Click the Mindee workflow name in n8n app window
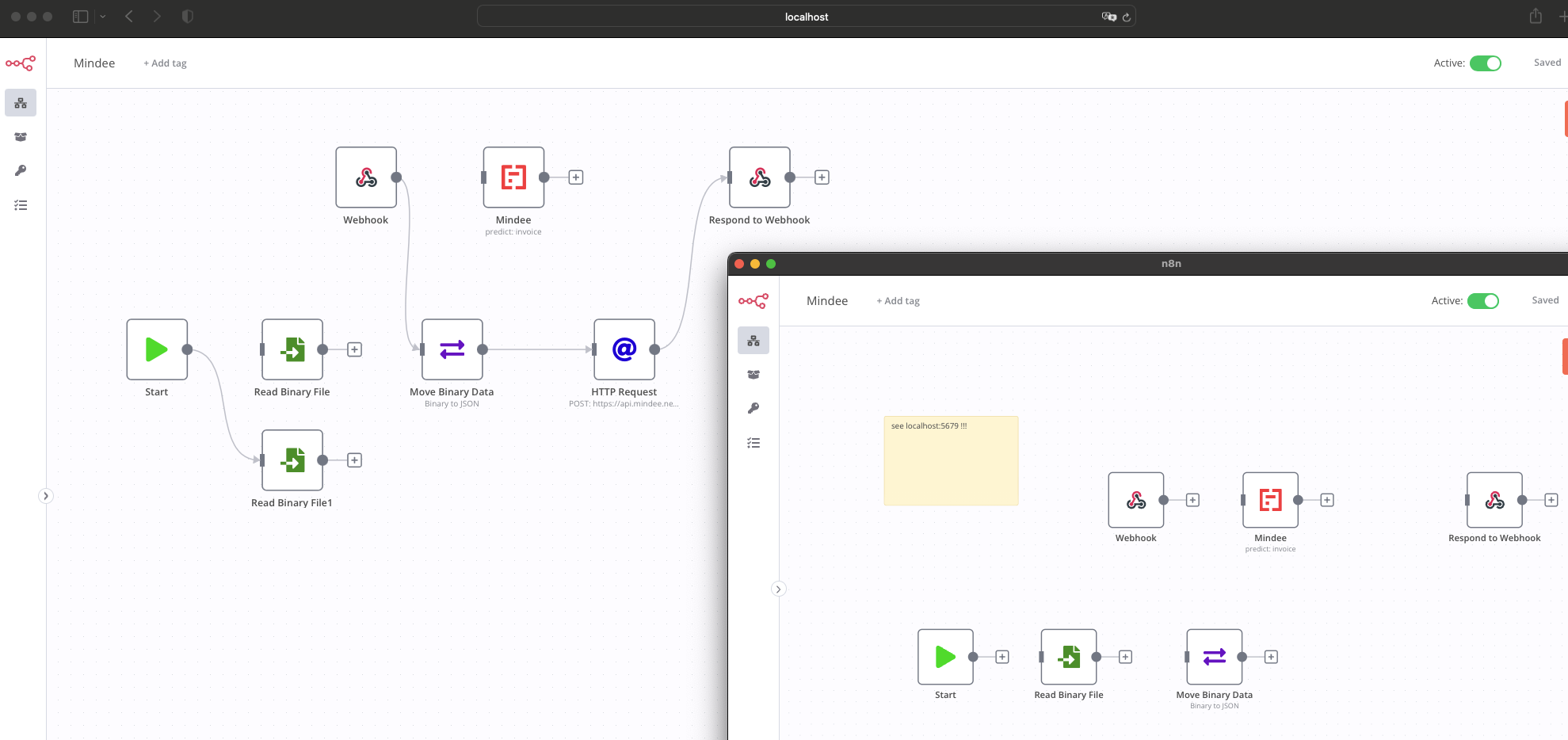Viewport: 1568px width, 740px height. [x=827, y=301]
